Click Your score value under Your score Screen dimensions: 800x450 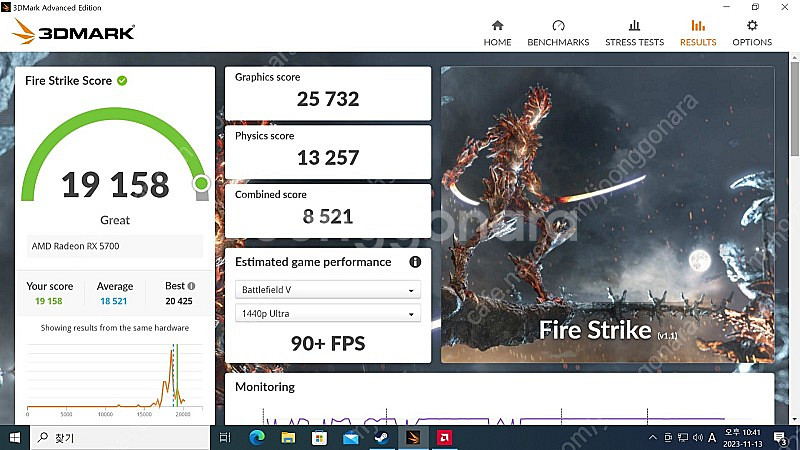click(x=48, y=301)
